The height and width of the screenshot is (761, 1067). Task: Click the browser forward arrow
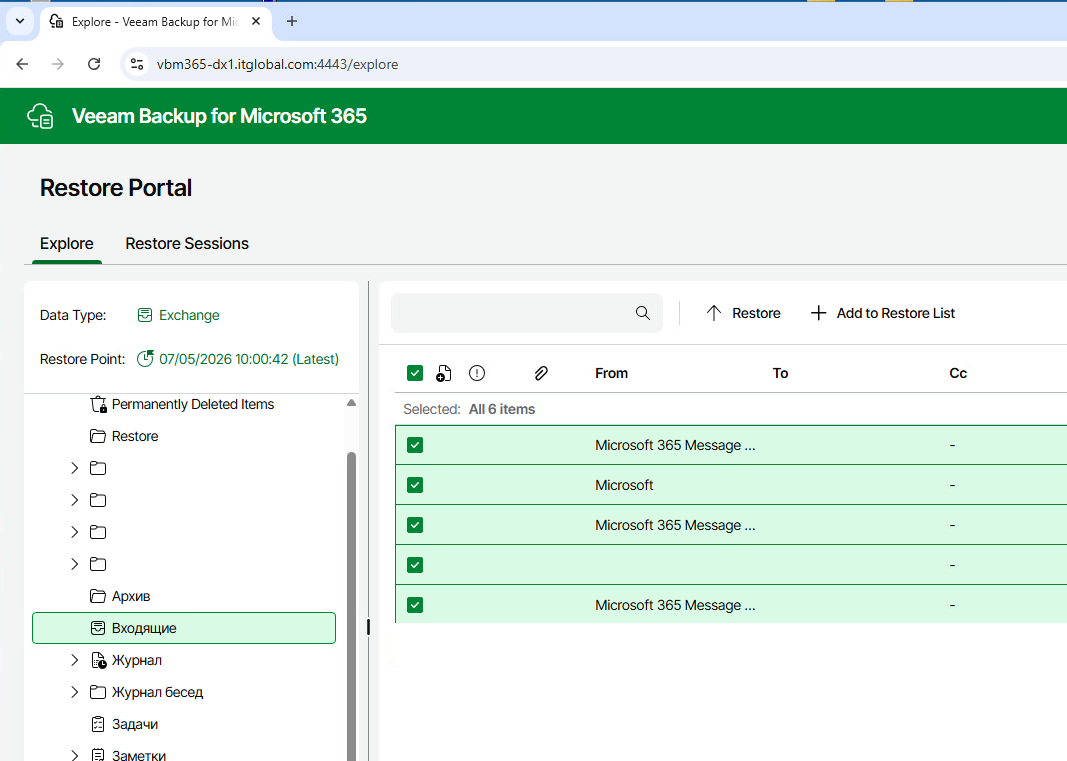(58, 64)
